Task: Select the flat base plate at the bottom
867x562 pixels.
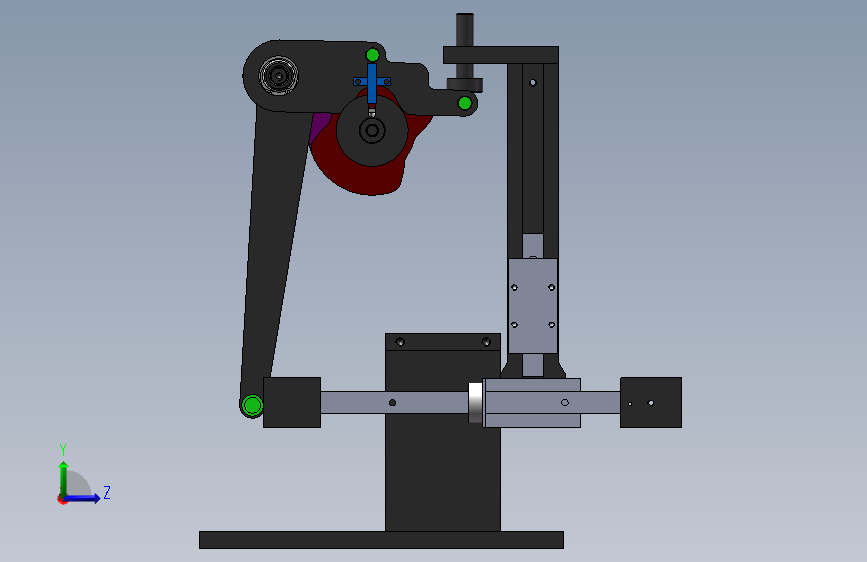Action: pyautogui.click(x=382, y=540)
